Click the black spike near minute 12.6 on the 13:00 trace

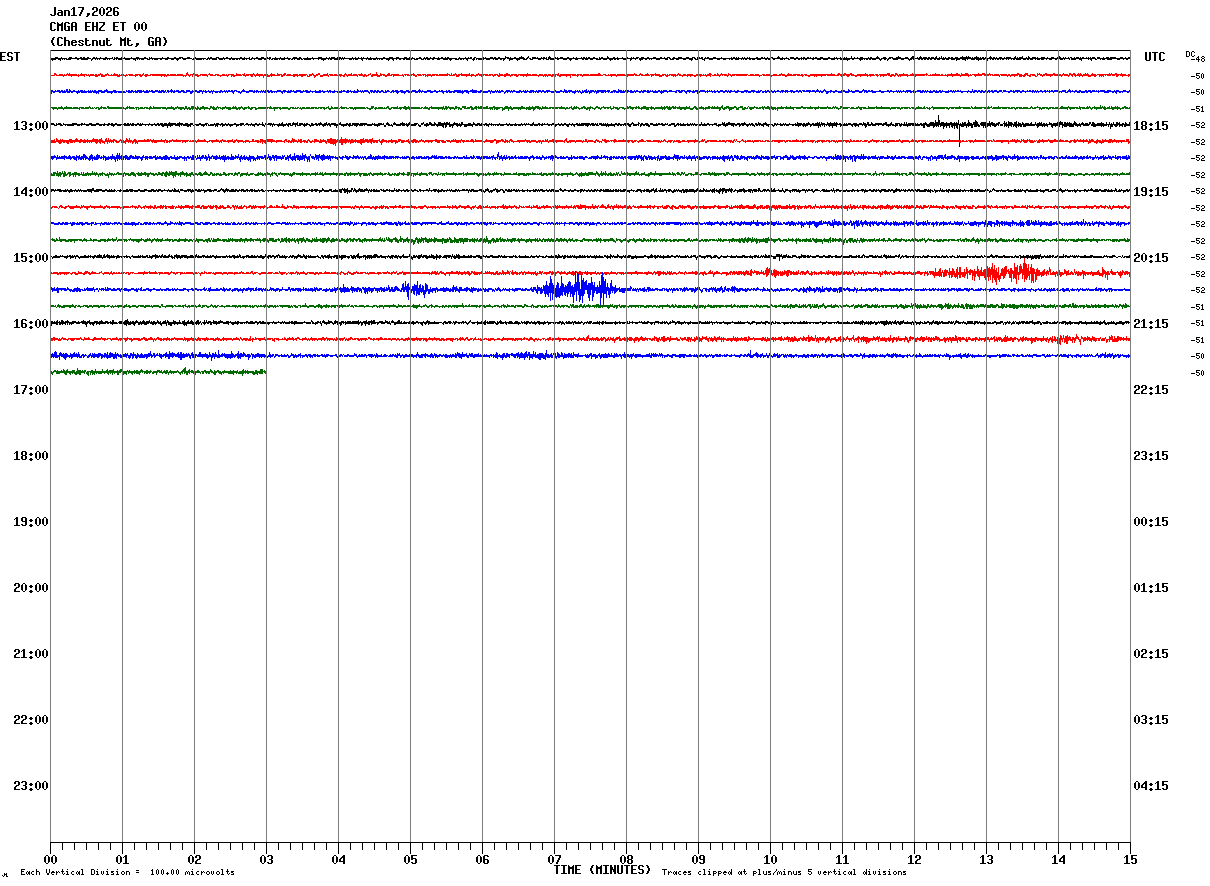coord(959,132)
